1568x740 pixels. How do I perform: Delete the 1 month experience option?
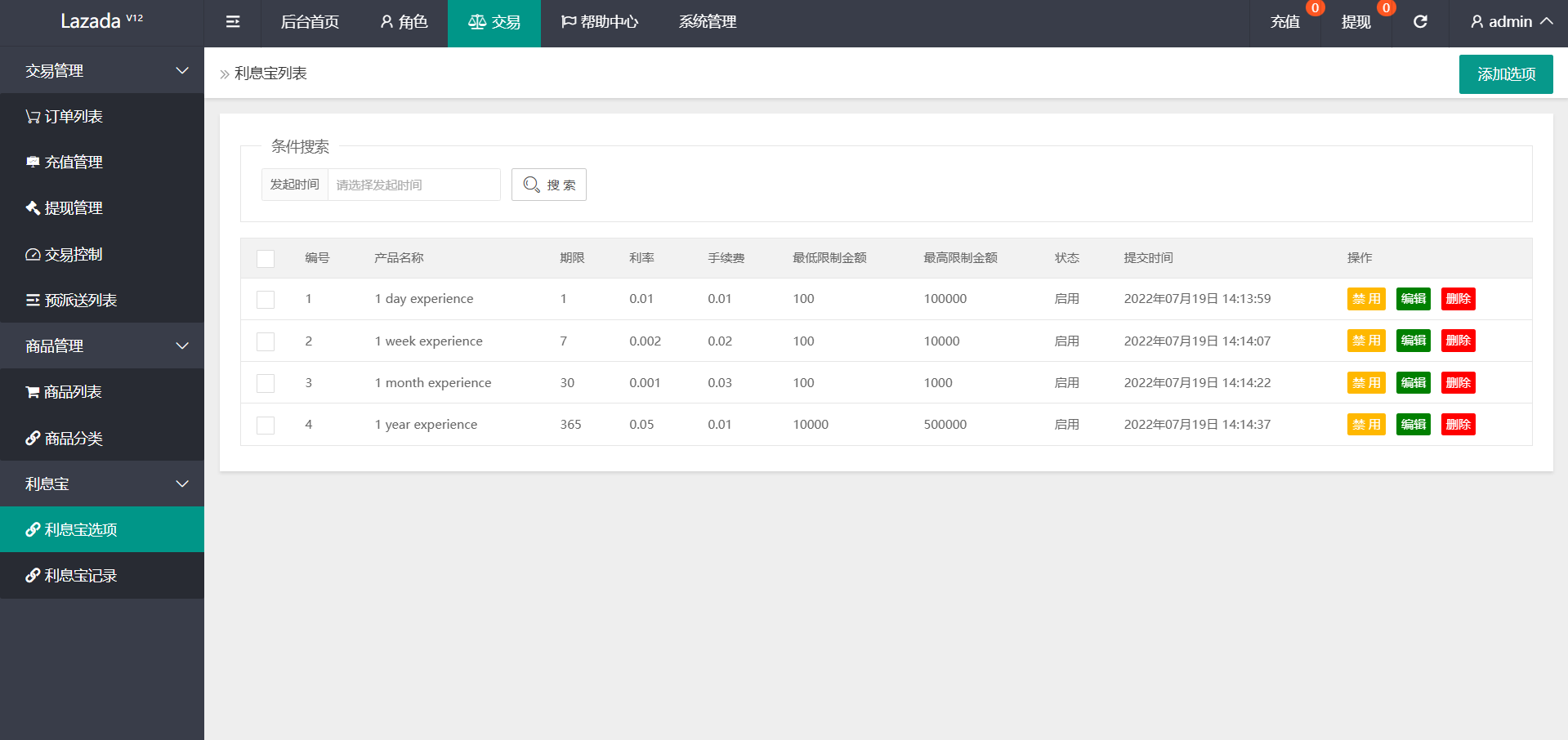[1459, 383]
